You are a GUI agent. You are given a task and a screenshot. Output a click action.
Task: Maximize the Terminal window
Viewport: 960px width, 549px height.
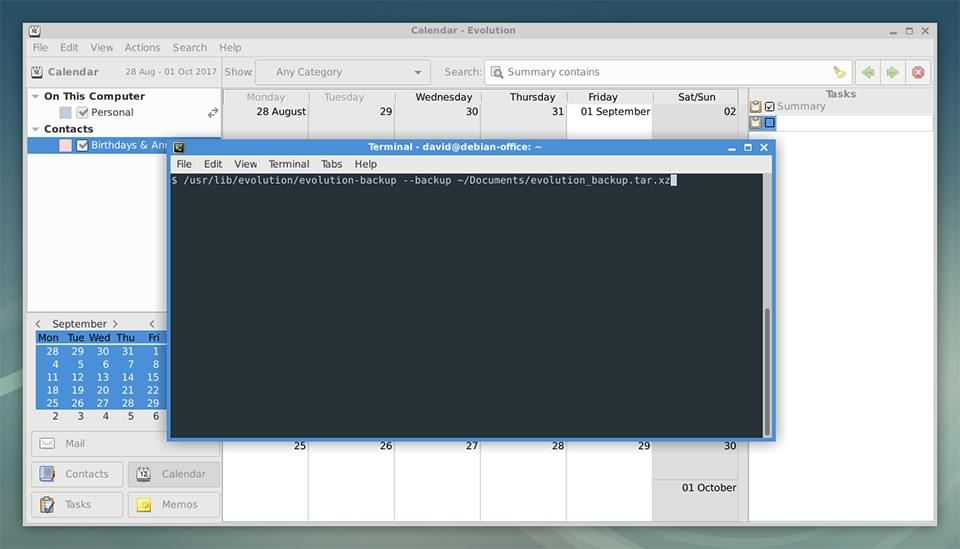point(748,148)
